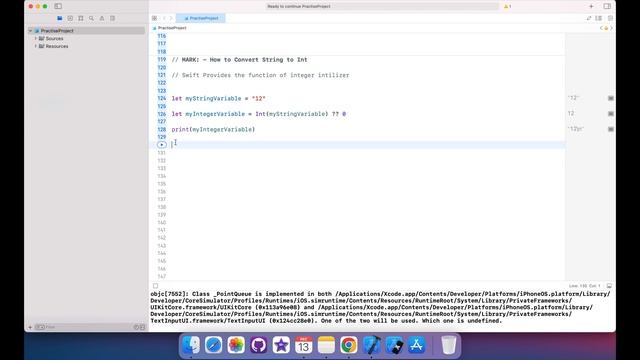Open iMovie from the Dock
The image size is (640, 360).
[281, 345]
